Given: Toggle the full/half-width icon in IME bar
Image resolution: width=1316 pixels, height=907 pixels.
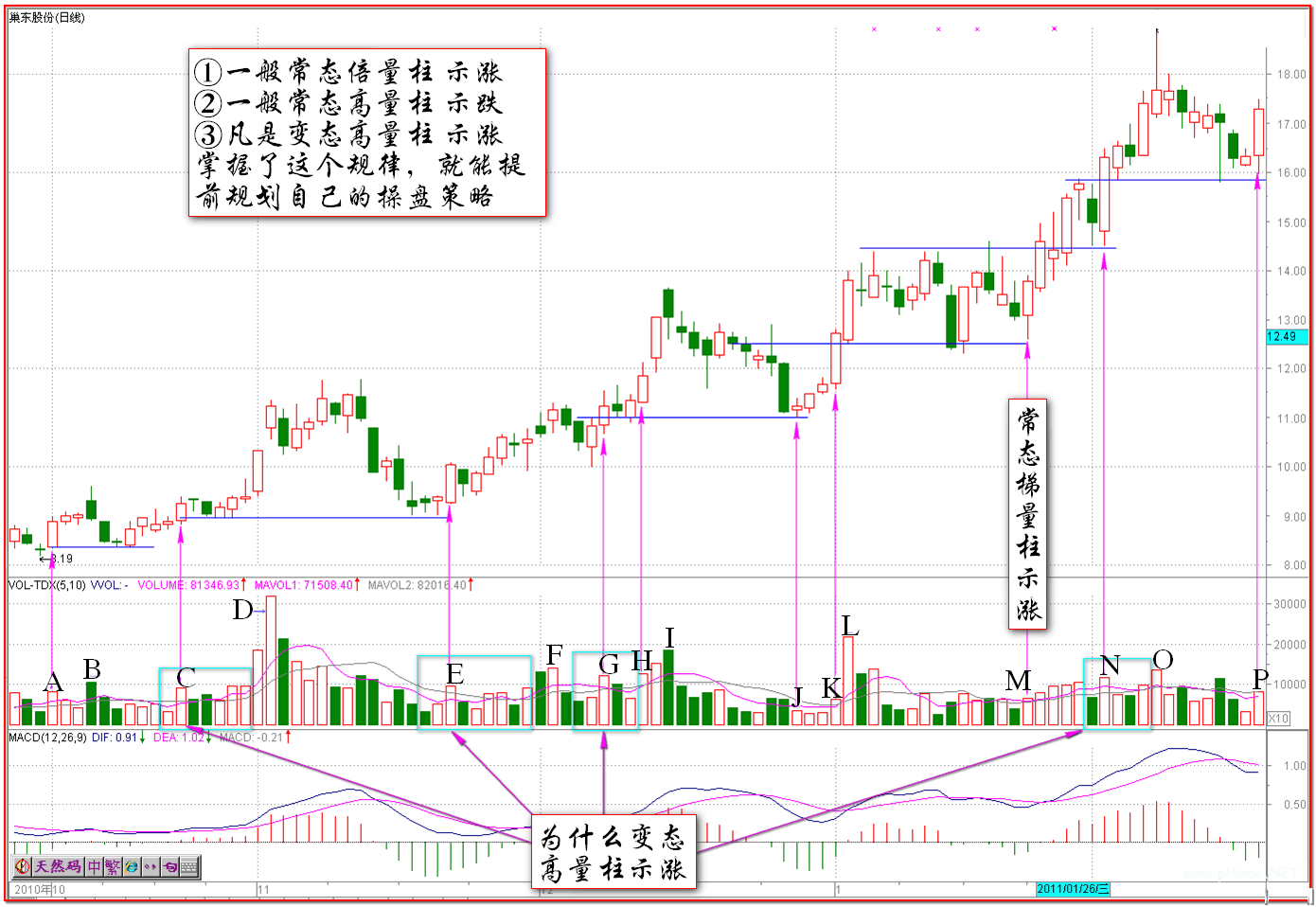Looking at the screenshot, I should click(169, 866).
